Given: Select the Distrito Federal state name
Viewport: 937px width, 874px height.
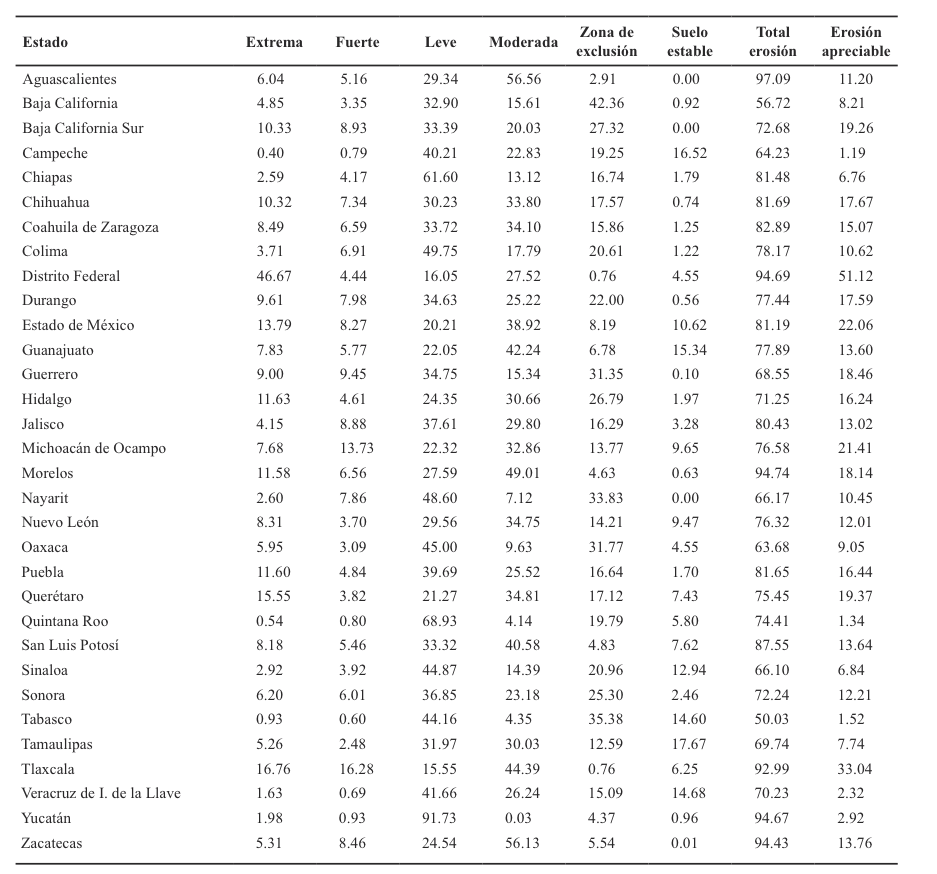Looking at the screenshot, I should point(70,276).
